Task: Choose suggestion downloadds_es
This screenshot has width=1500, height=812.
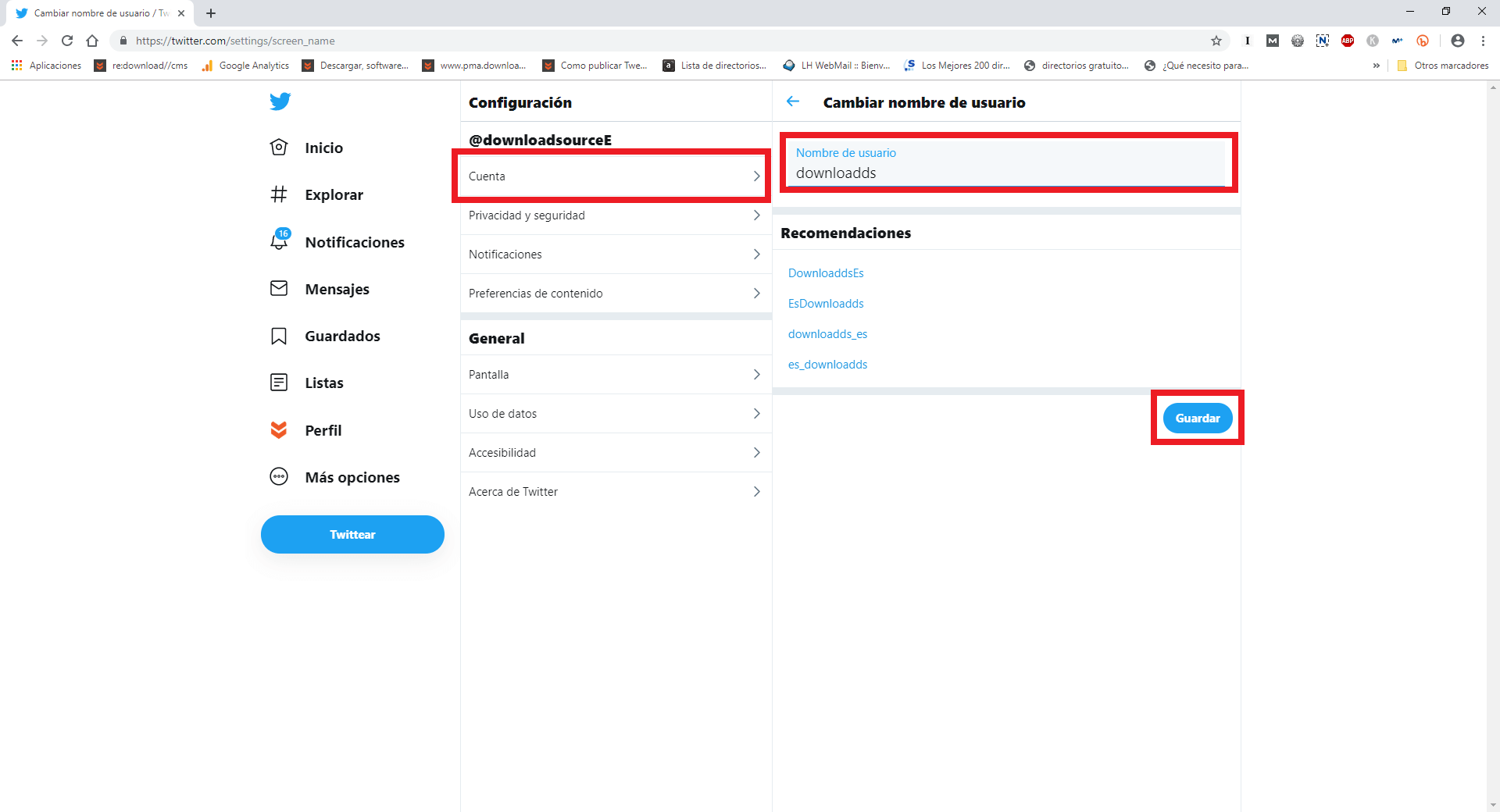Action: point(827,334)
